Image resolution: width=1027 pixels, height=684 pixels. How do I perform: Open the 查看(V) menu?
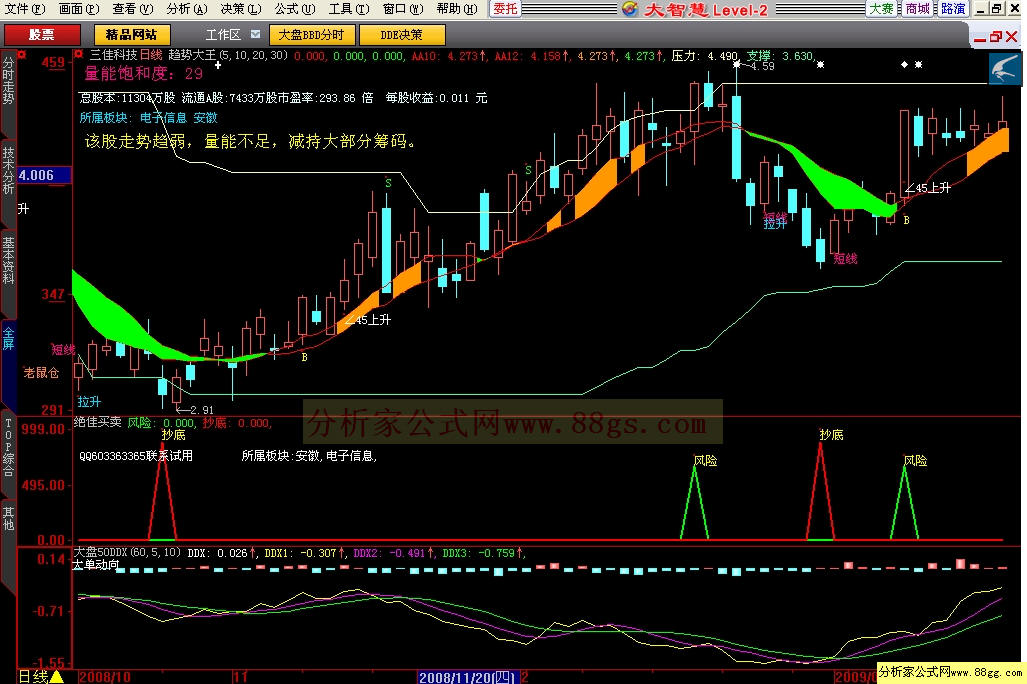click(x=132, y=9)
